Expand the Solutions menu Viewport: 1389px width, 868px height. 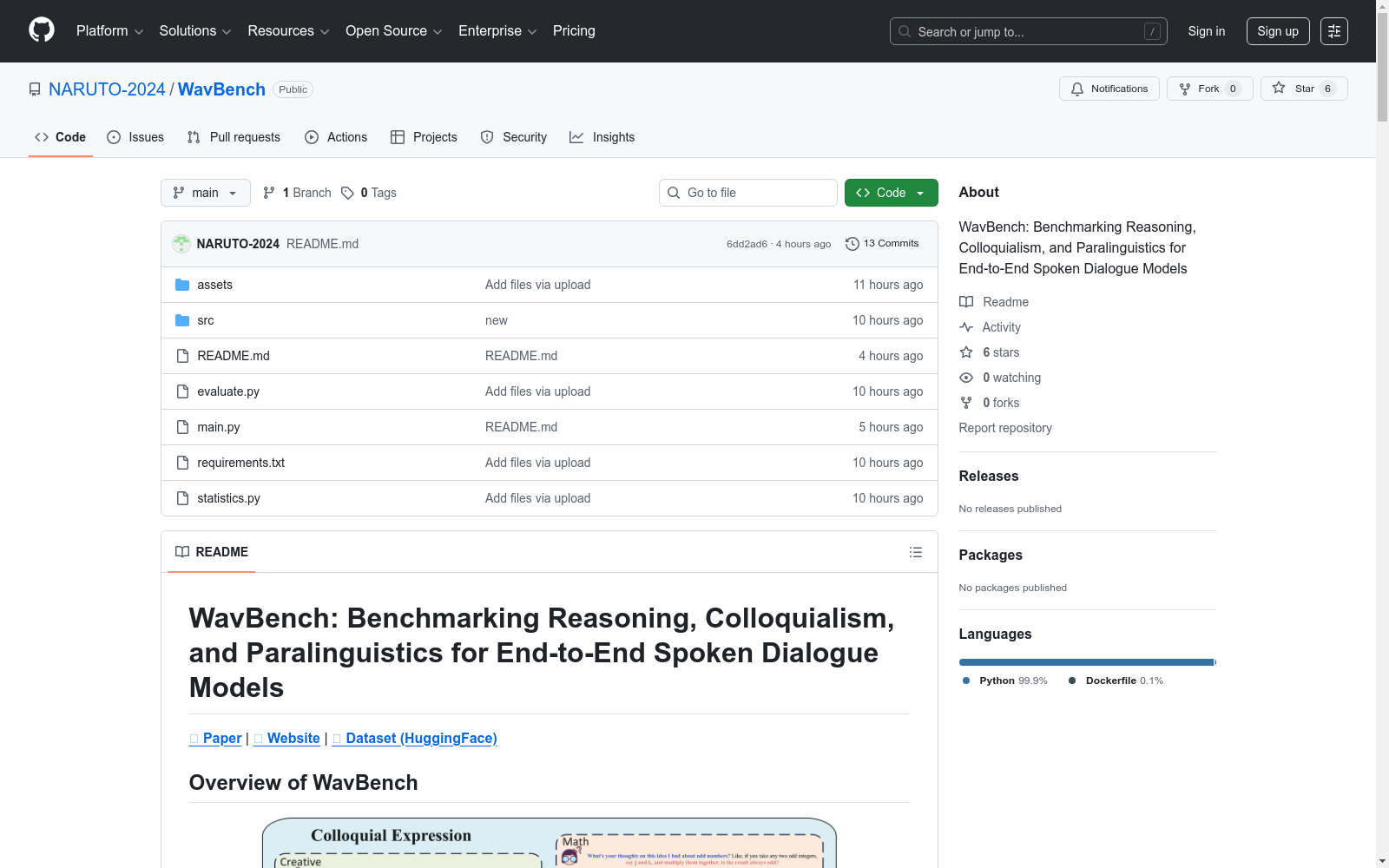pos(195,31)
